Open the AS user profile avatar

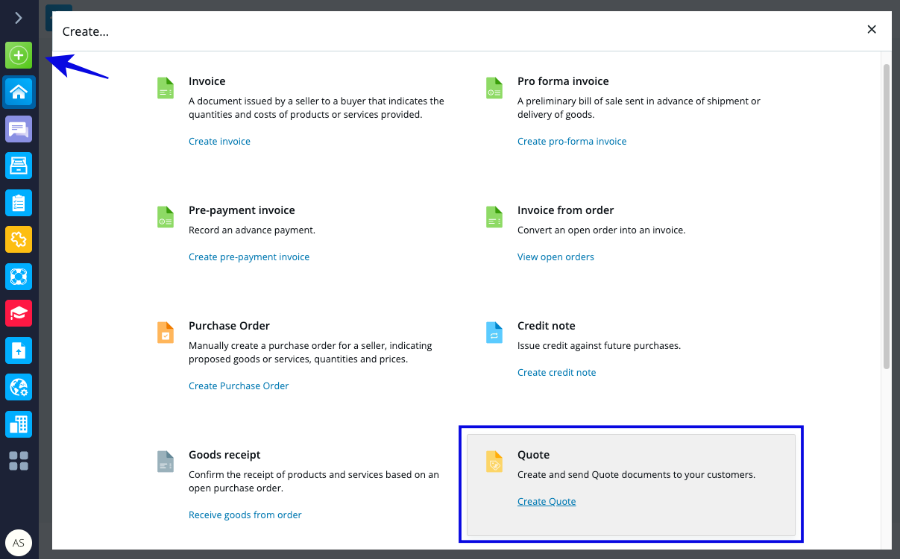tap(19, 543)
